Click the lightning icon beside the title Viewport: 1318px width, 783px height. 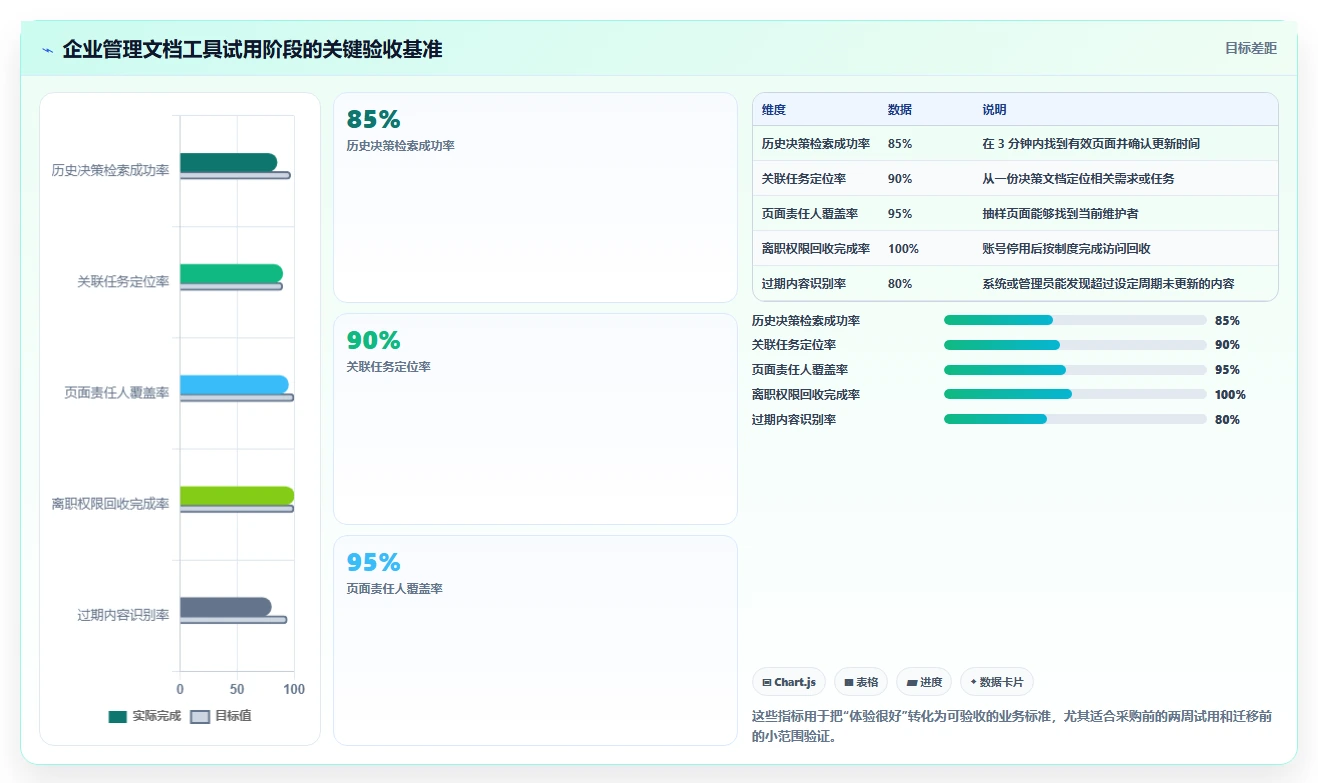pyautogui.click(x=47, y=50)
